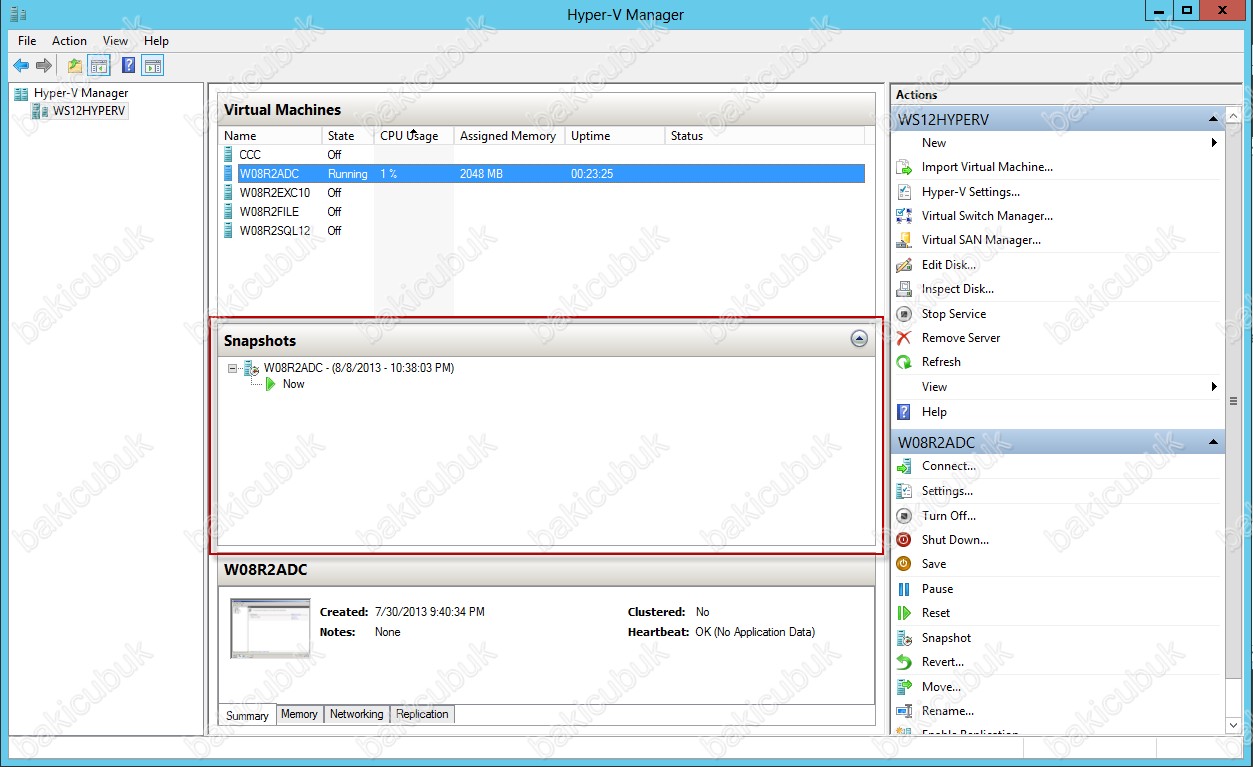The height and width of the screenshot is (767, 1253).
Task: Click the Edit Disk pencil icon
Action: click(x=904, y=265)
